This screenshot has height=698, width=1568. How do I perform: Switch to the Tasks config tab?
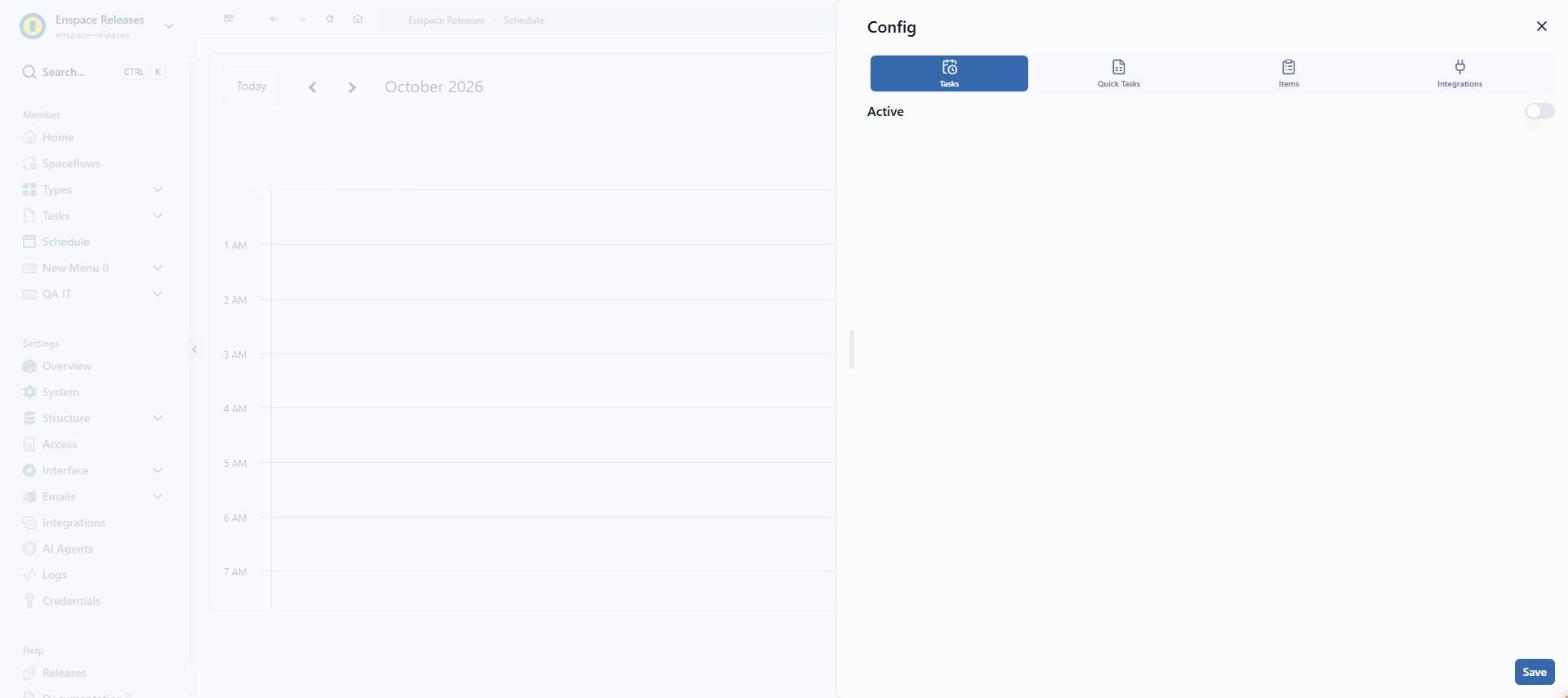point(949,73)
